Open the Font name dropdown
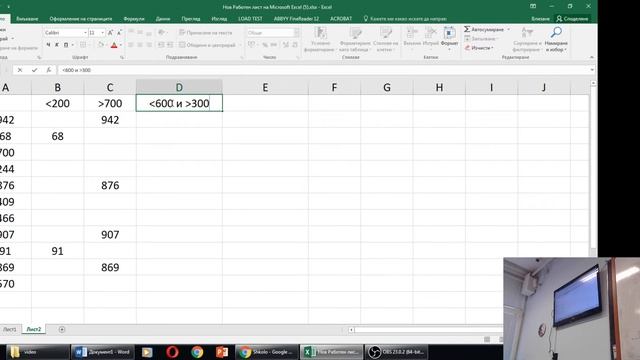The image size is (640, 360). tap(85, 33)
